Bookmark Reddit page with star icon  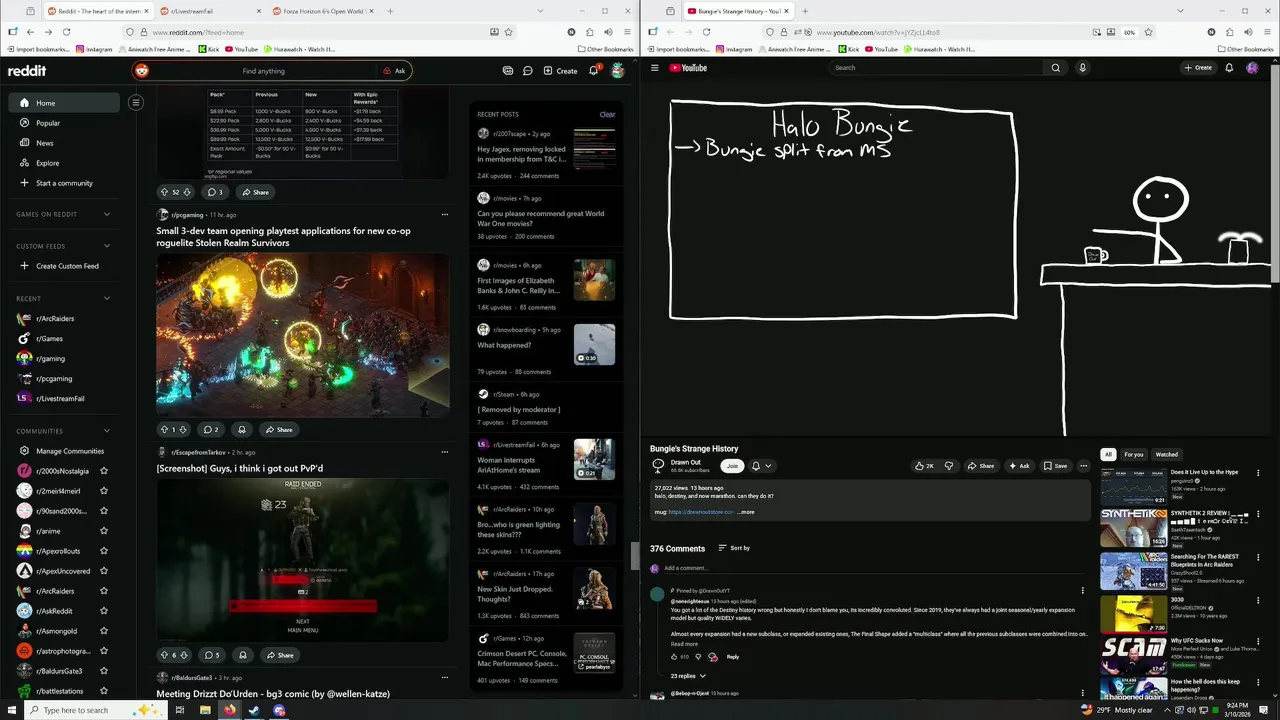[509, 32]
